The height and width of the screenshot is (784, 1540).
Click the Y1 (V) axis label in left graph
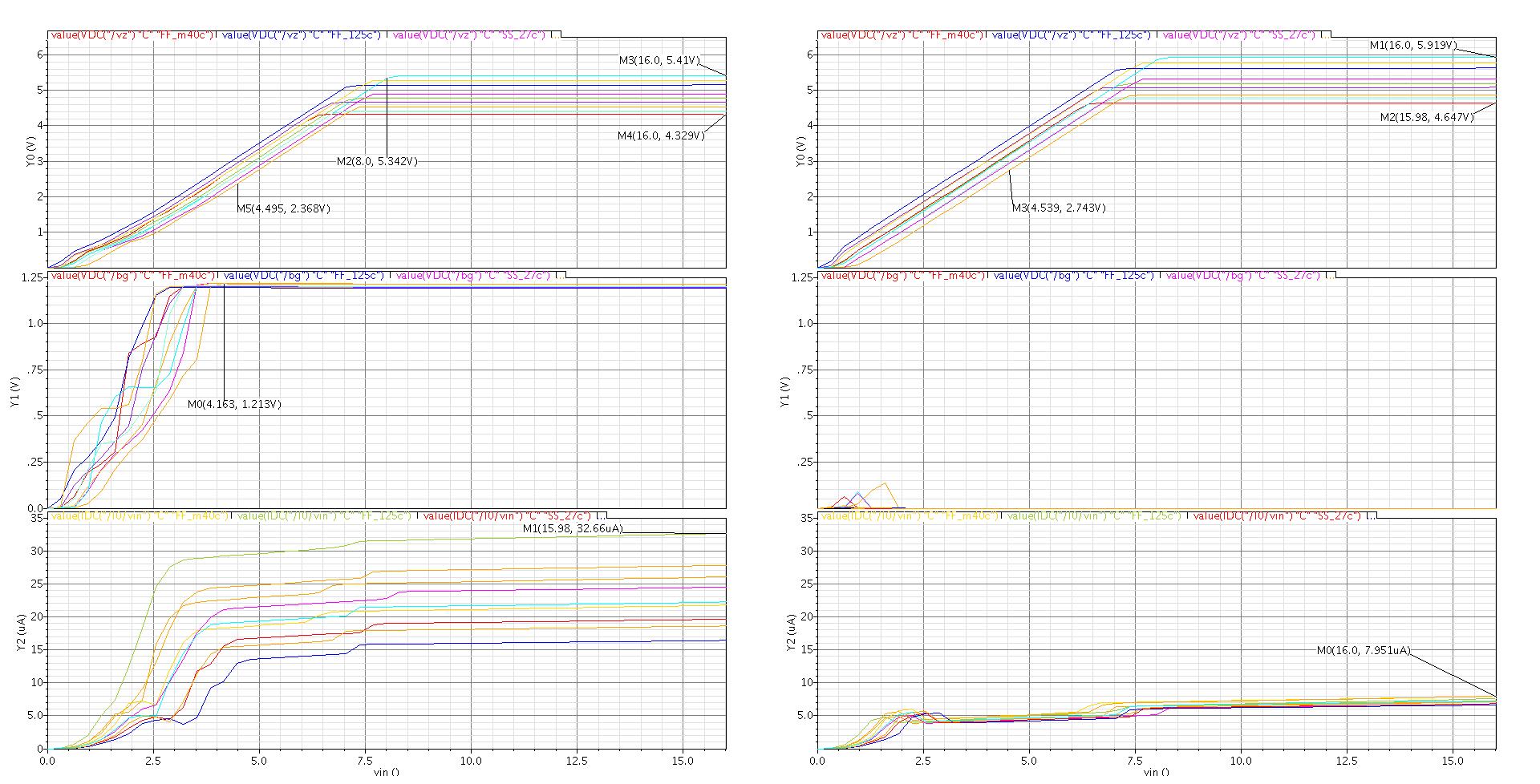tap(16, 392)
